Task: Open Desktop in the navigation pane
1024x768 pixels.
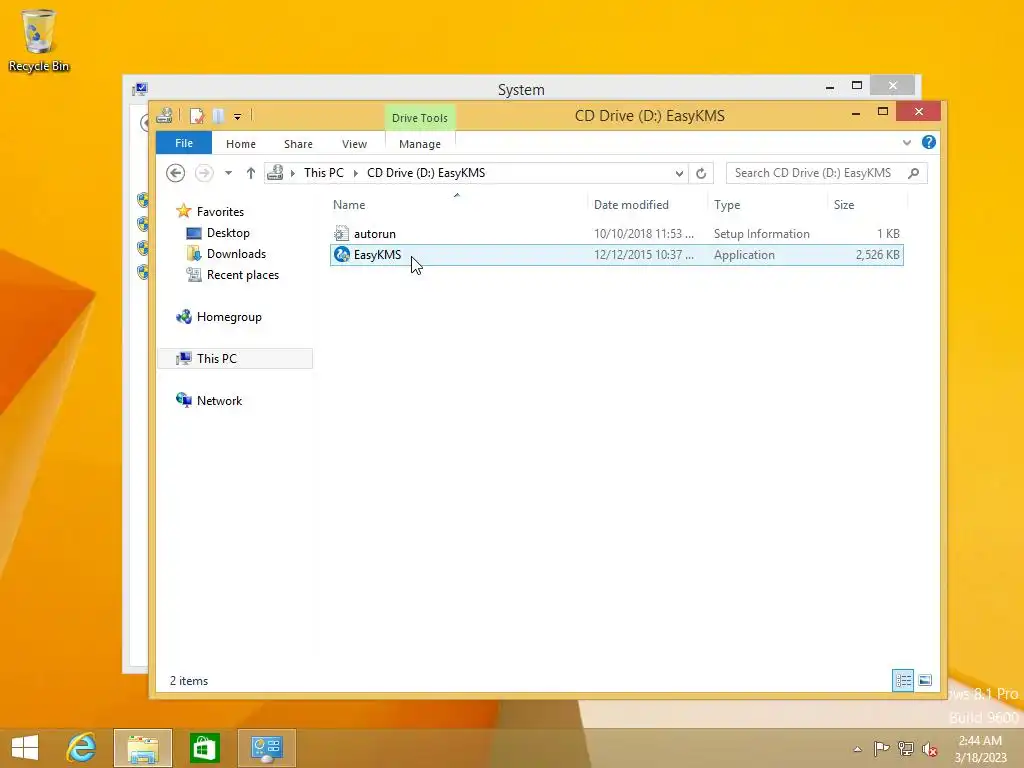Action: pos(228,232)
